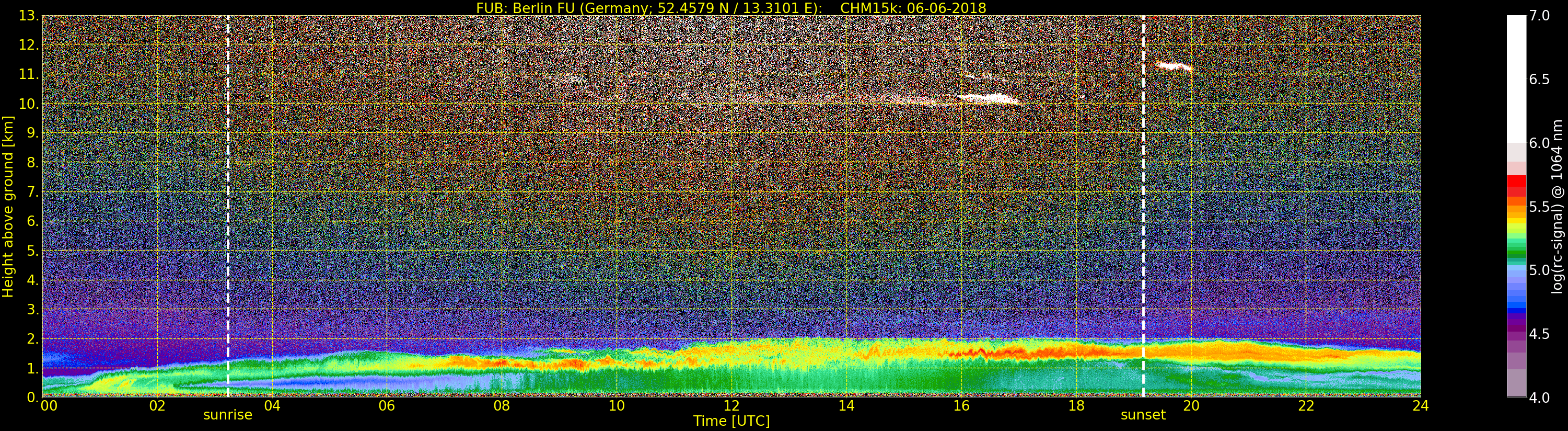
Task: Click the bright white cloud after sunset
Action: tap(1174, 66)
